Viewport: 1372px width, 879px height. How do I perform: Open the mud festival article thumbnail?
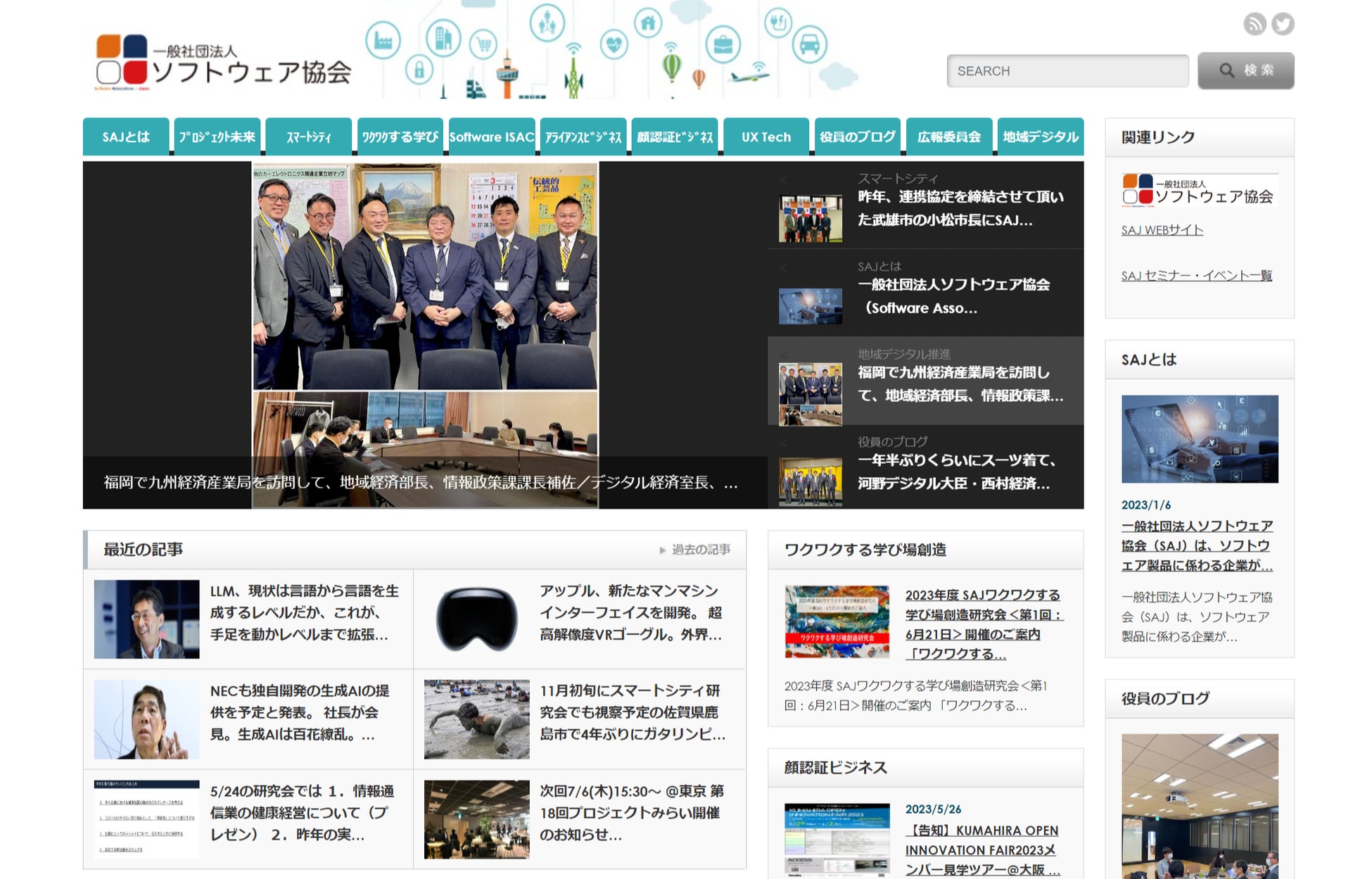click(476, 719)
